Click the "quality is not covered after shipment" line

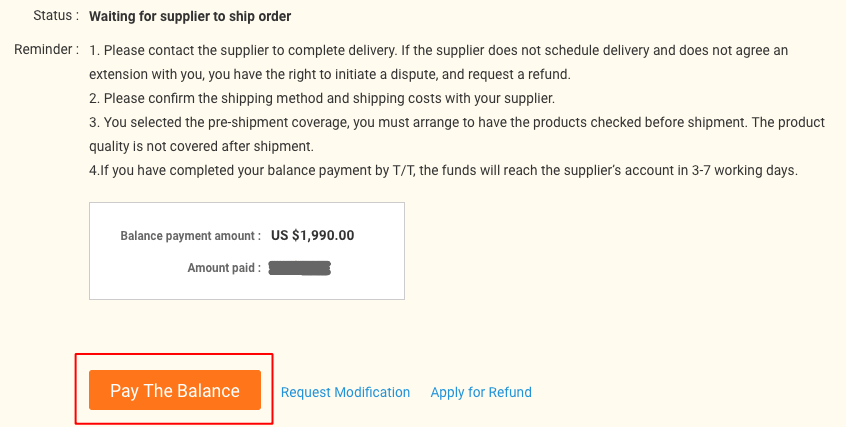[x=201, y=146]
